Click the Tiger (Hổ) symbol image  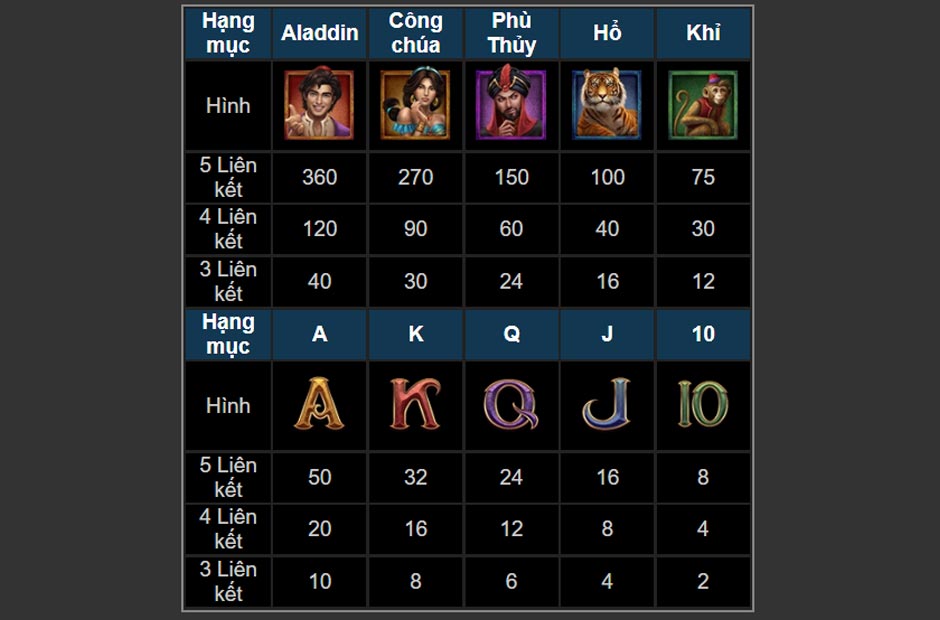tap(607, 105)
